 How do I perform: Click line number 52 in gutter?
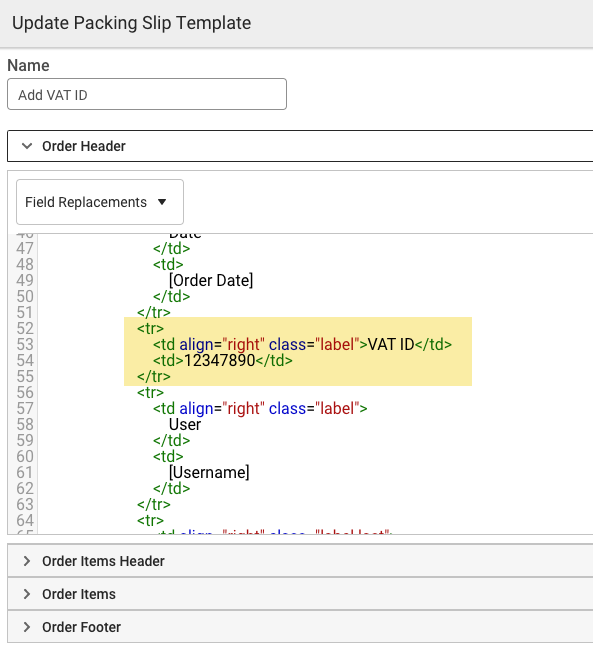(x=25, y=329)
